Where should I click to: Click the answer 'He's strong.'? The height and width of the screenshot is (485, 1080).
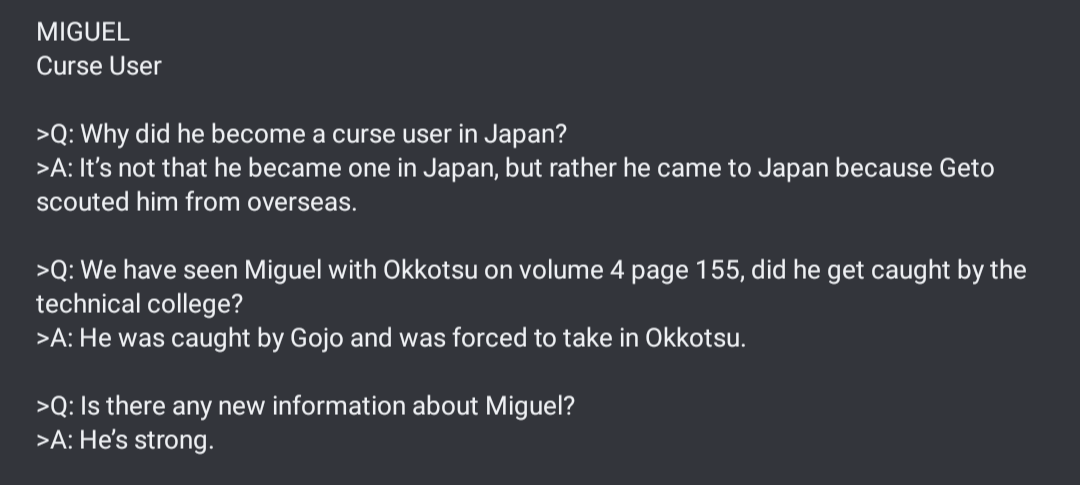click(125, 440)
